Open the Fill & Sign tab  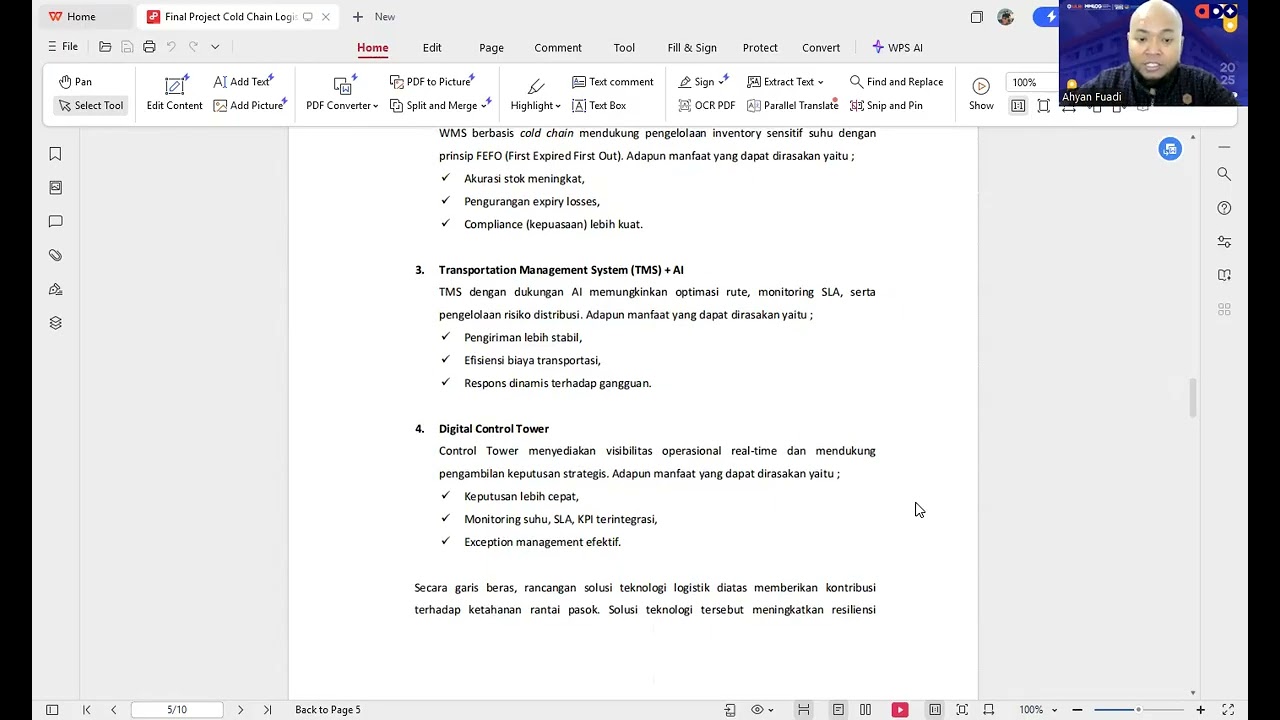[x=692, y=48]
